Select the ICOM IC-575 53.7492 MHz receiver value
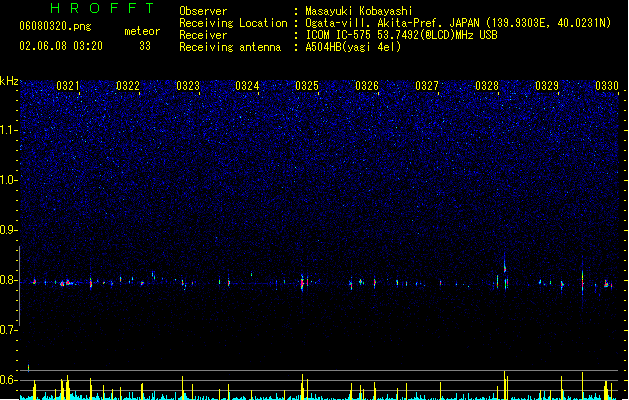Viewport: 629px width, 400px height. (x=402, y=35)
